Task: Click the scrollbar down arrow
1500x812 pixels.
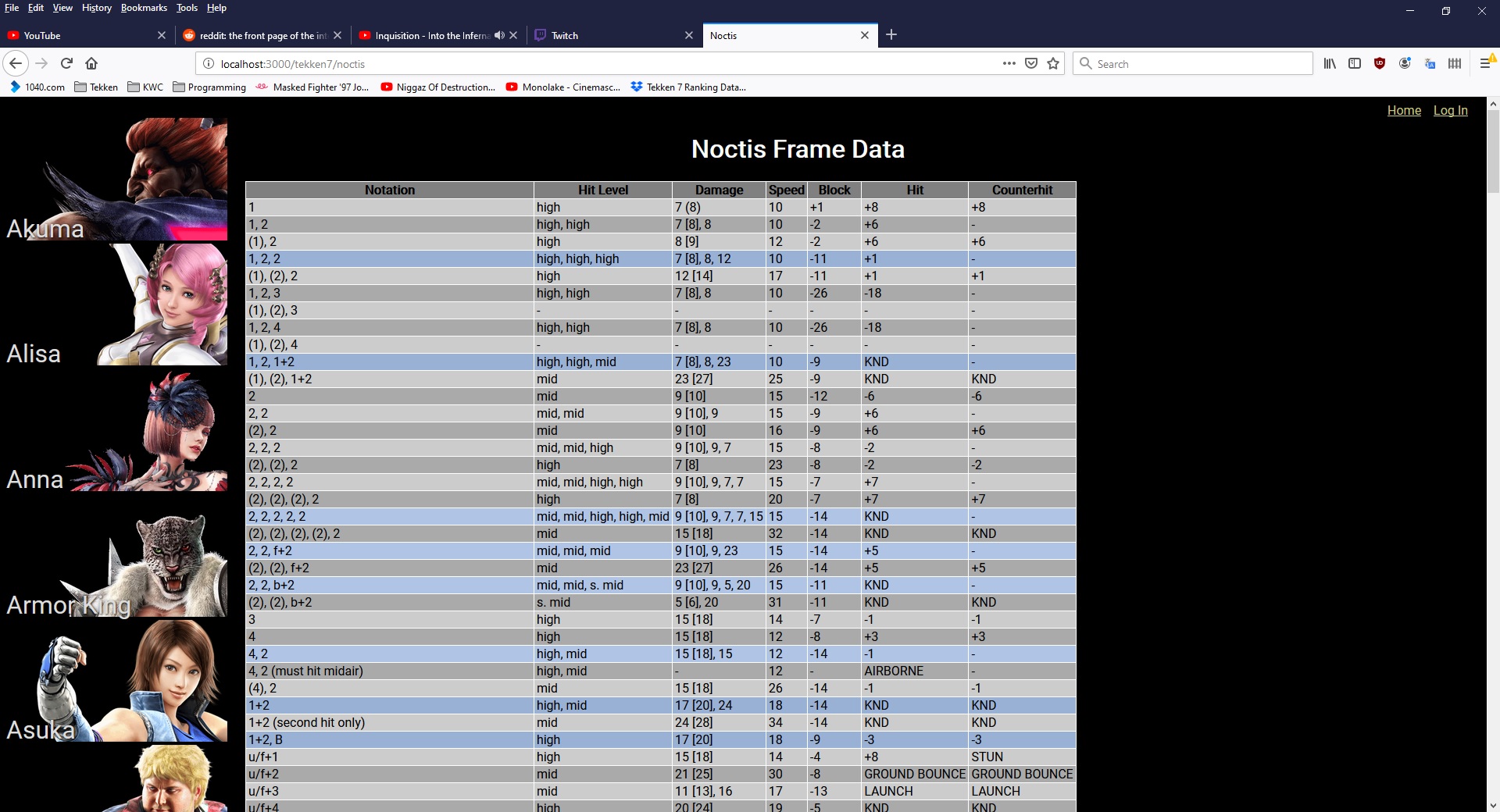Action: click(x=1493, y=805)
